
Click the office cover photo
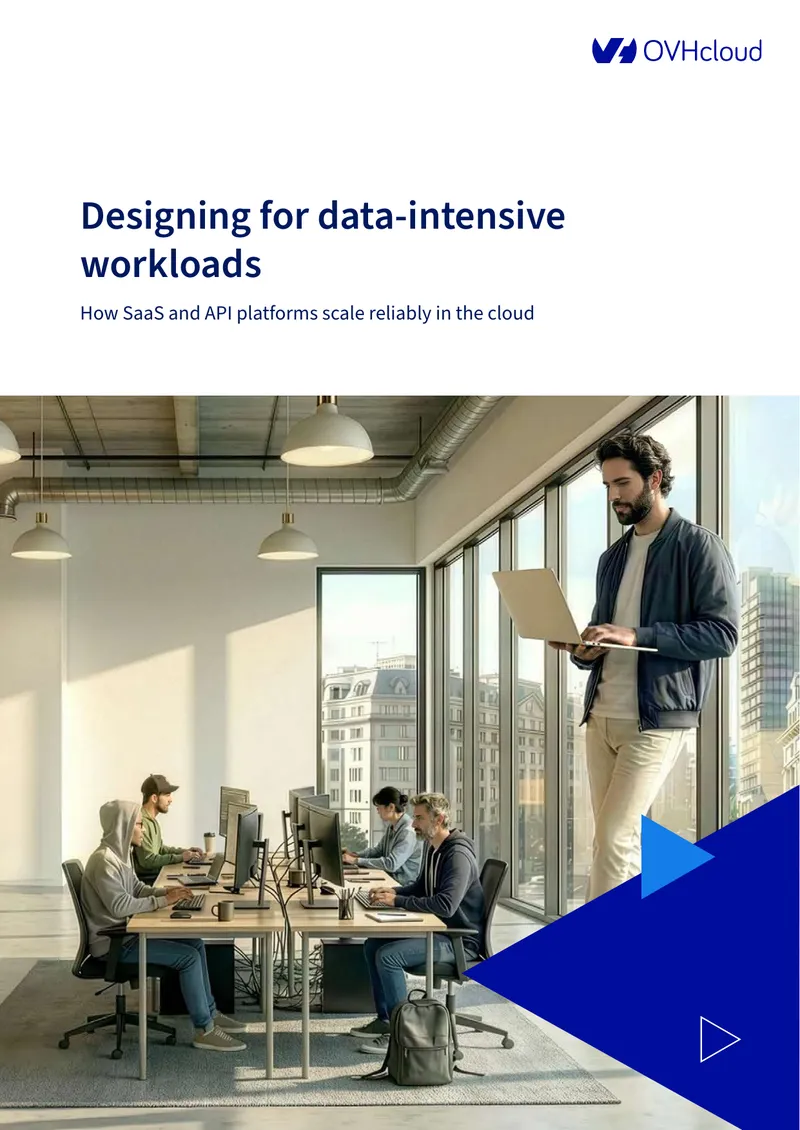tap(400, 762)
